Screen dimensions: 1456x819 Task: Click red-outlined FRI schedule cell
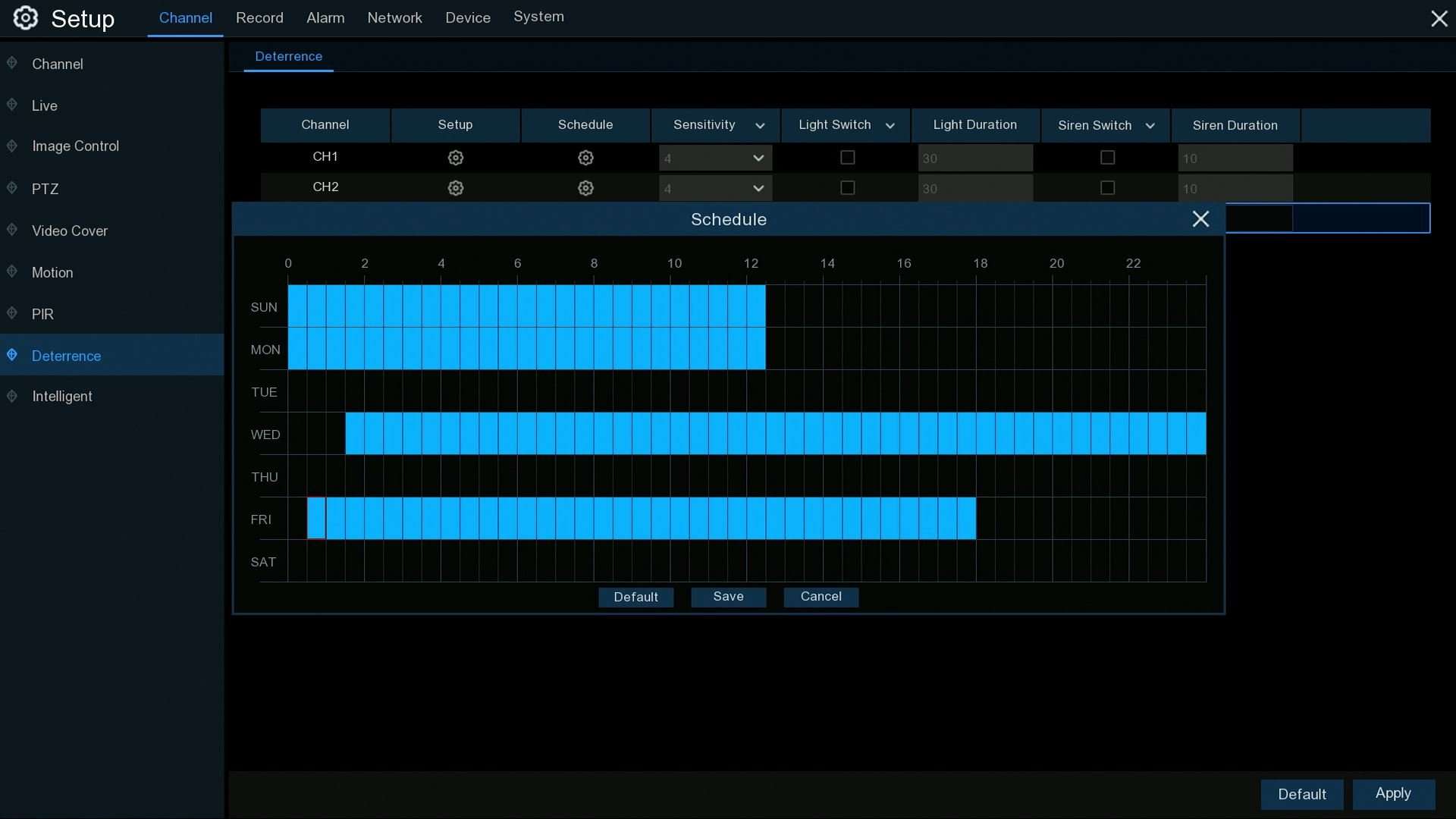coord(316,519)
